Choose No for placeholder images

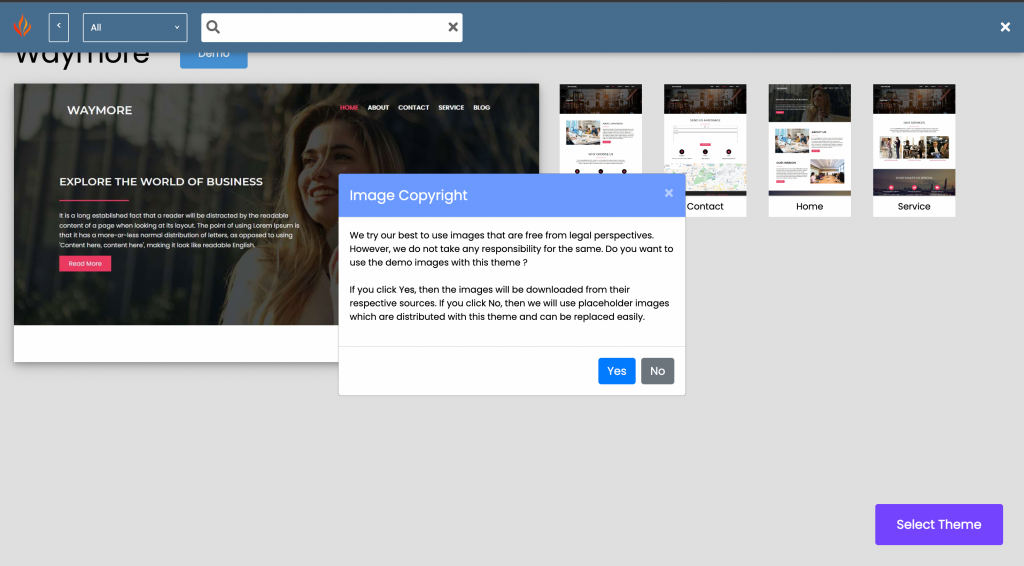pyautogui.click(x=657, y=371)
